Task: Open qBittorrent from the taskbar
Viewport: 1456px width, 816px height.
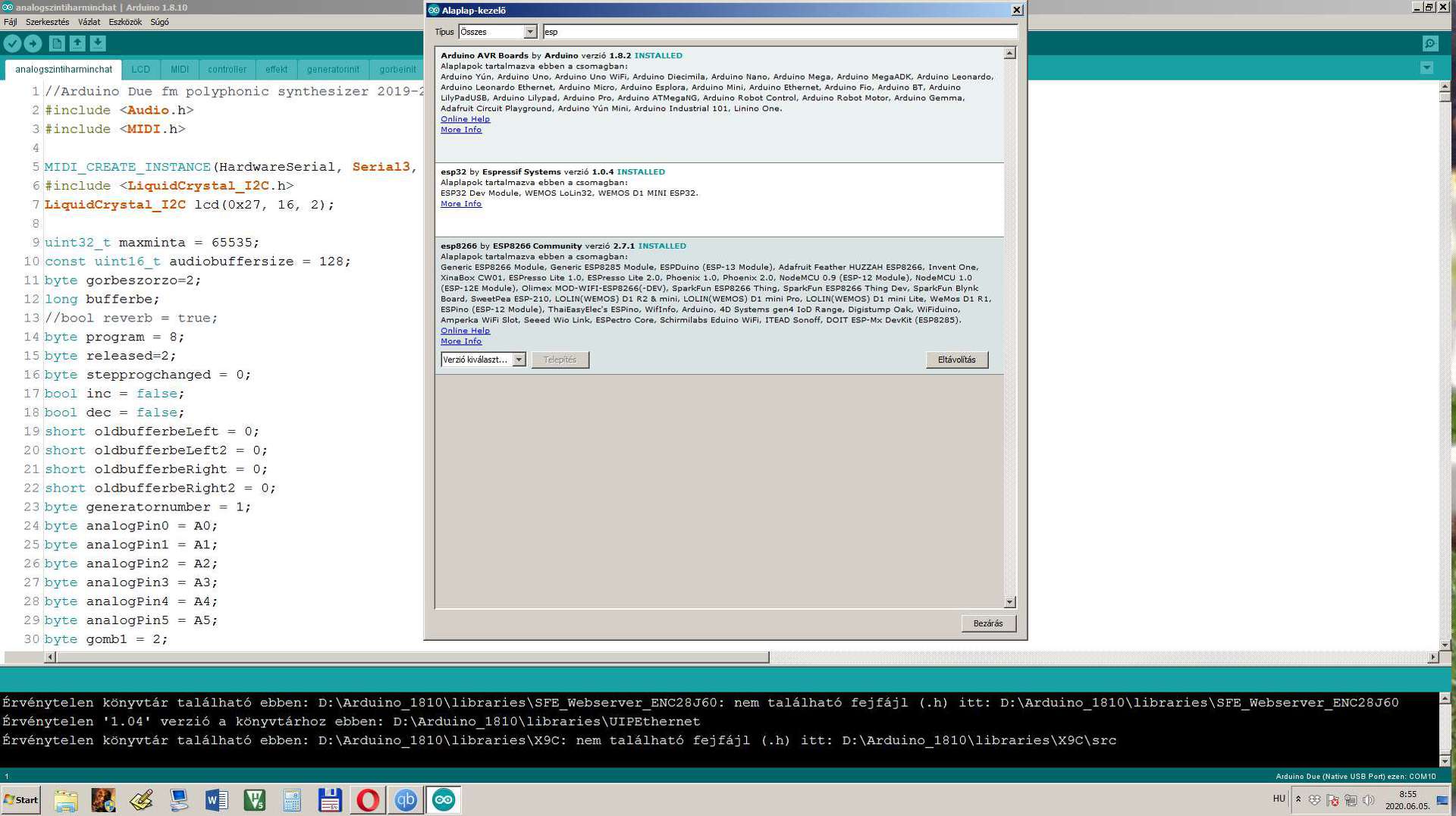Action: click(x=406, y=800)
